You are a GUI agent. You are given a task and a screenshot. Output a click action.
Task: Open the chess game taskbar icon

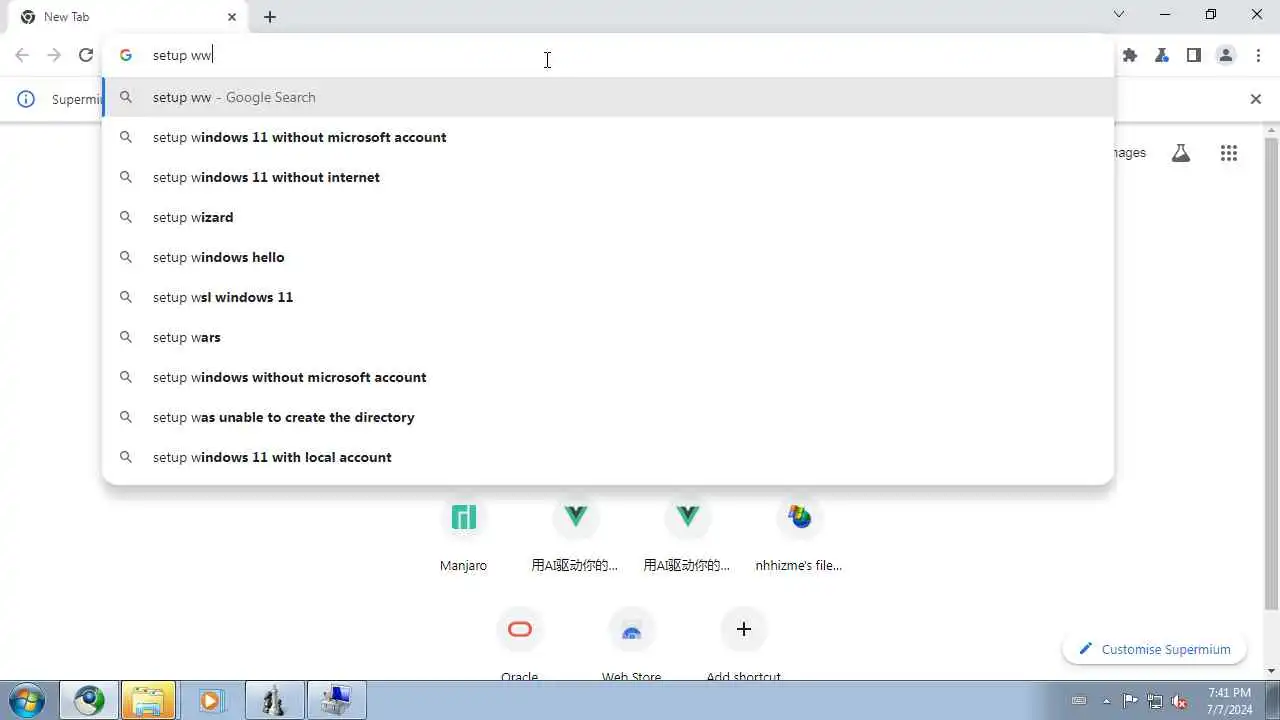click(x=273, y=700)
